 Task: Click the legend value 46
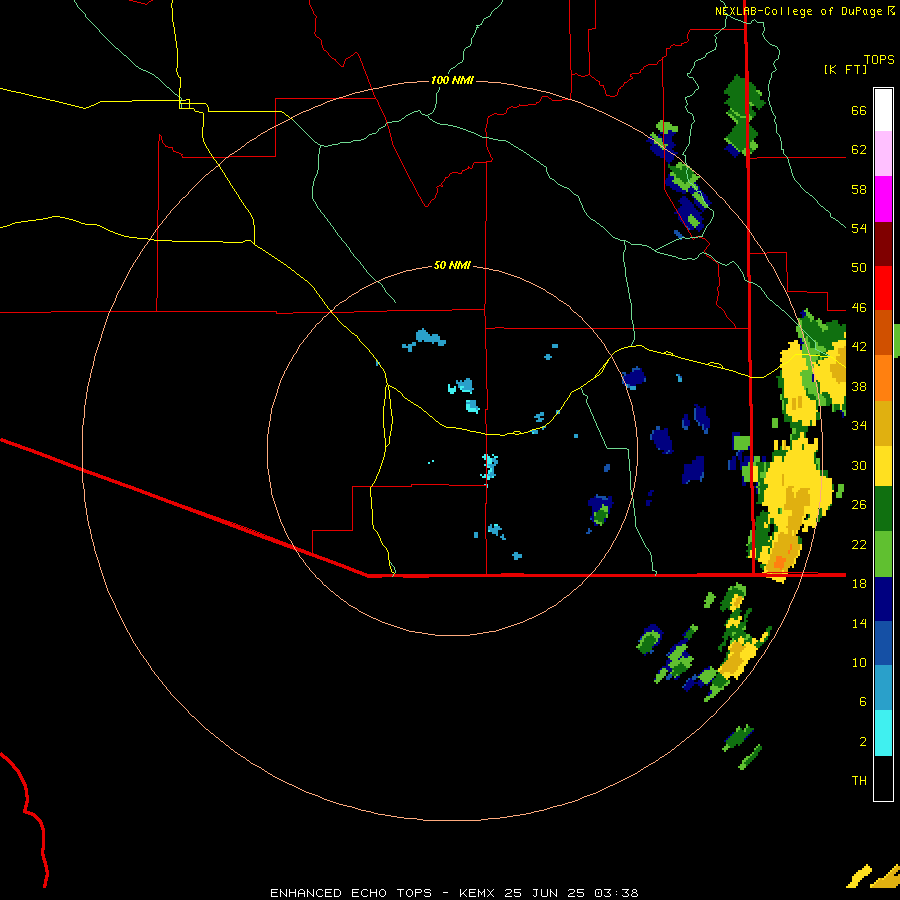[x=859, y=308]
